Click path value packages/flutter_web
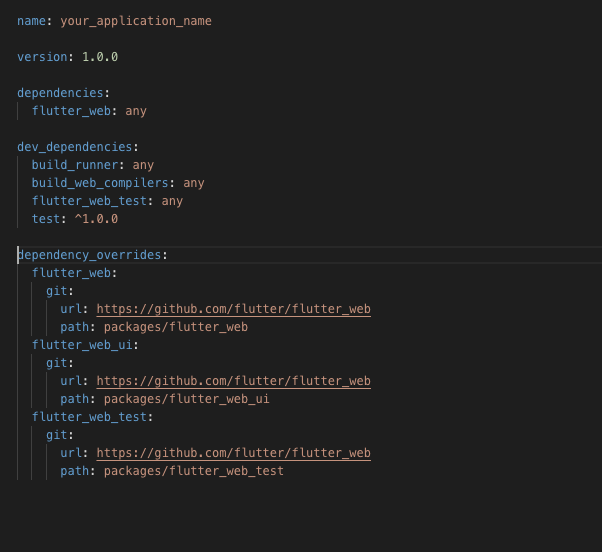 pos(176,327)
